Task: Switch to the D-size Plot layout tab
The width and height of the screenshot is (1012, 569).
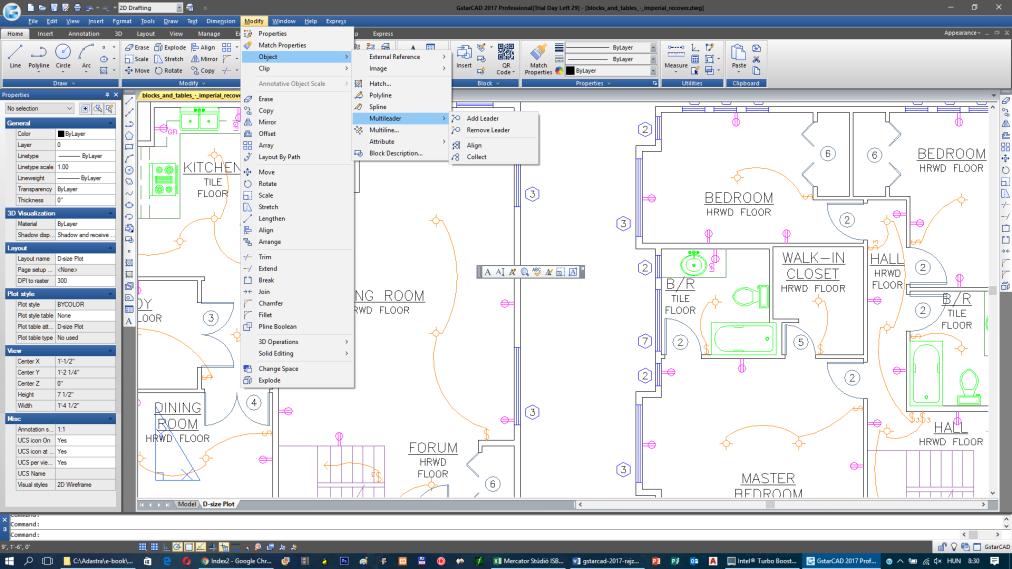Action: 219,504
